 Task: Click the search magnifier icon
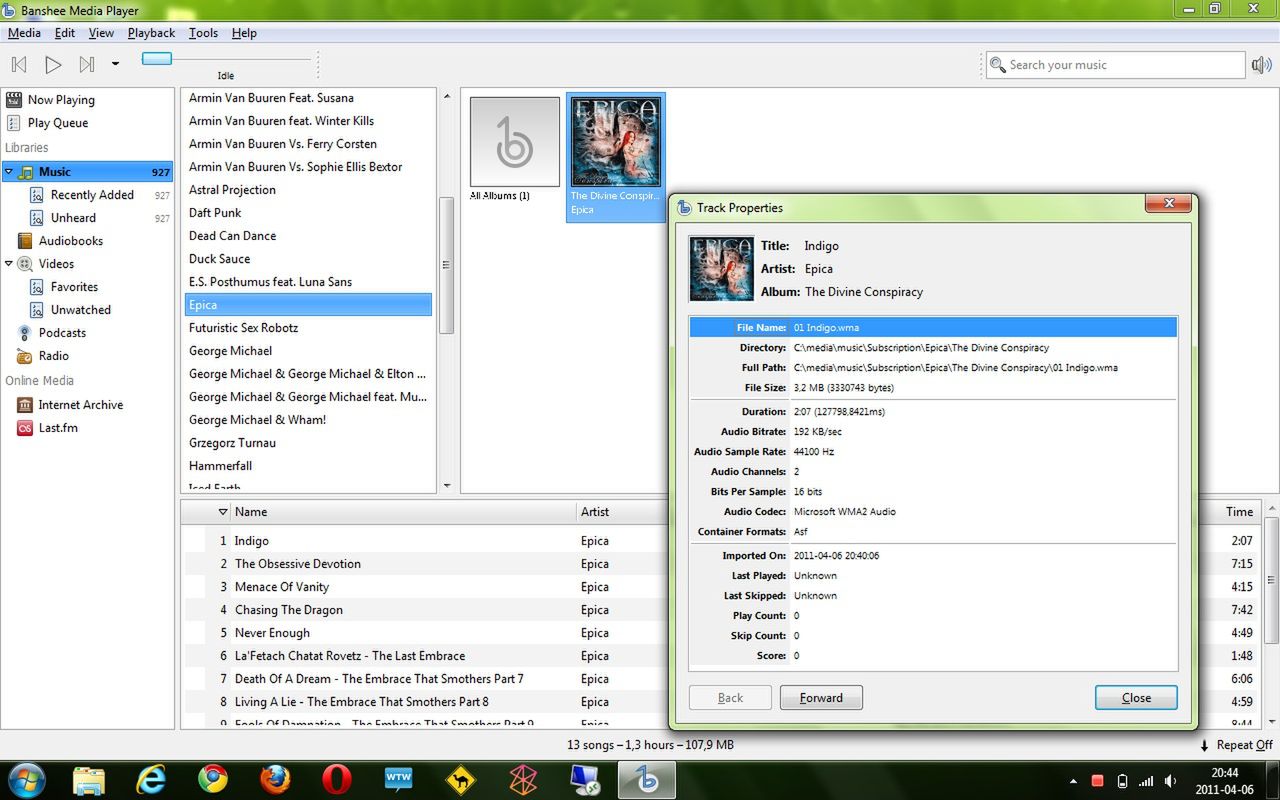tap(997, 65)
